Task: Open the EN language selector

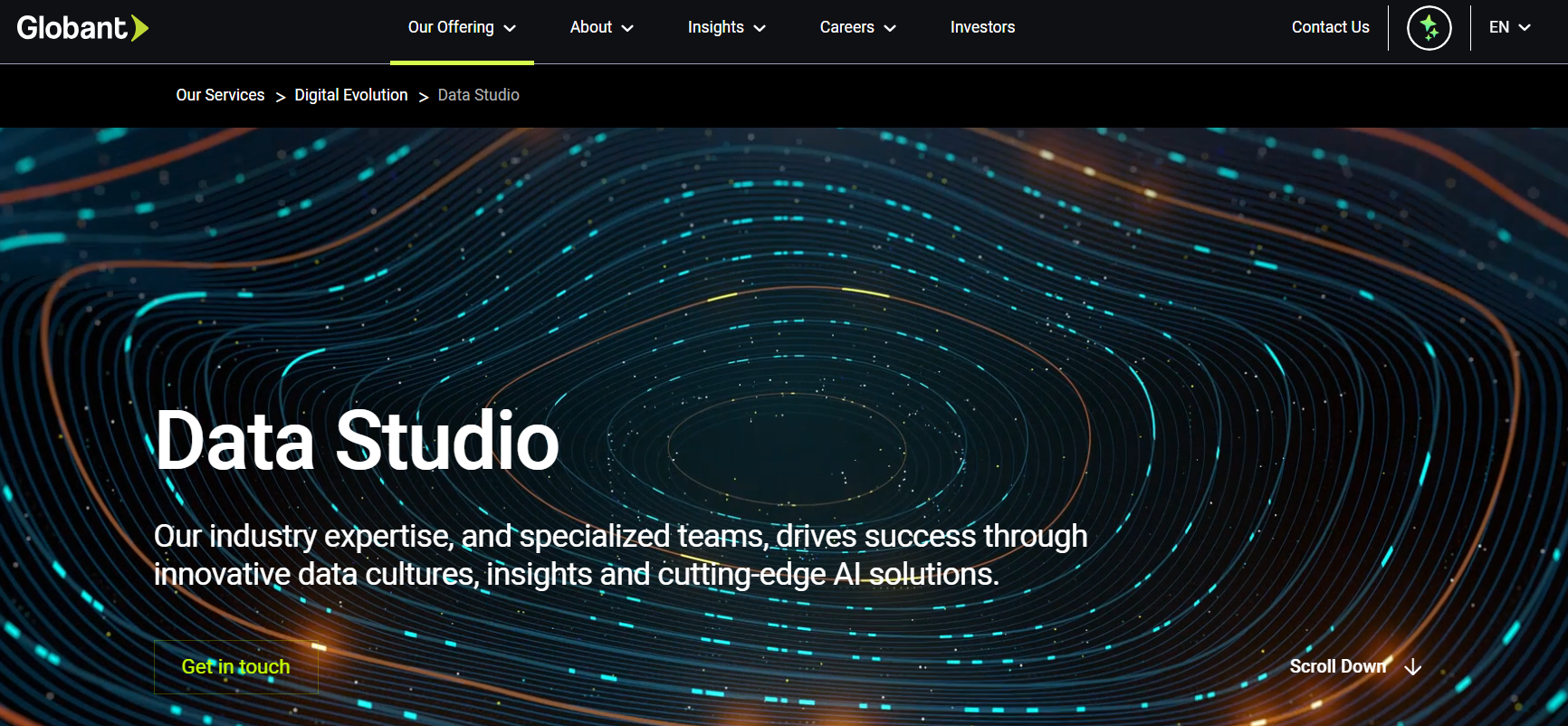Action: tap(1509, 27)
